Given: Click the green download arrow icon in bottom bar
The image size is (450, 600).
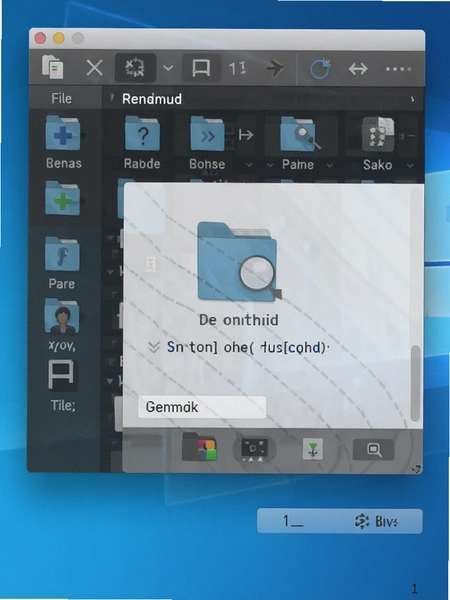Looking at the screenshot, I should tap(313, 449).
